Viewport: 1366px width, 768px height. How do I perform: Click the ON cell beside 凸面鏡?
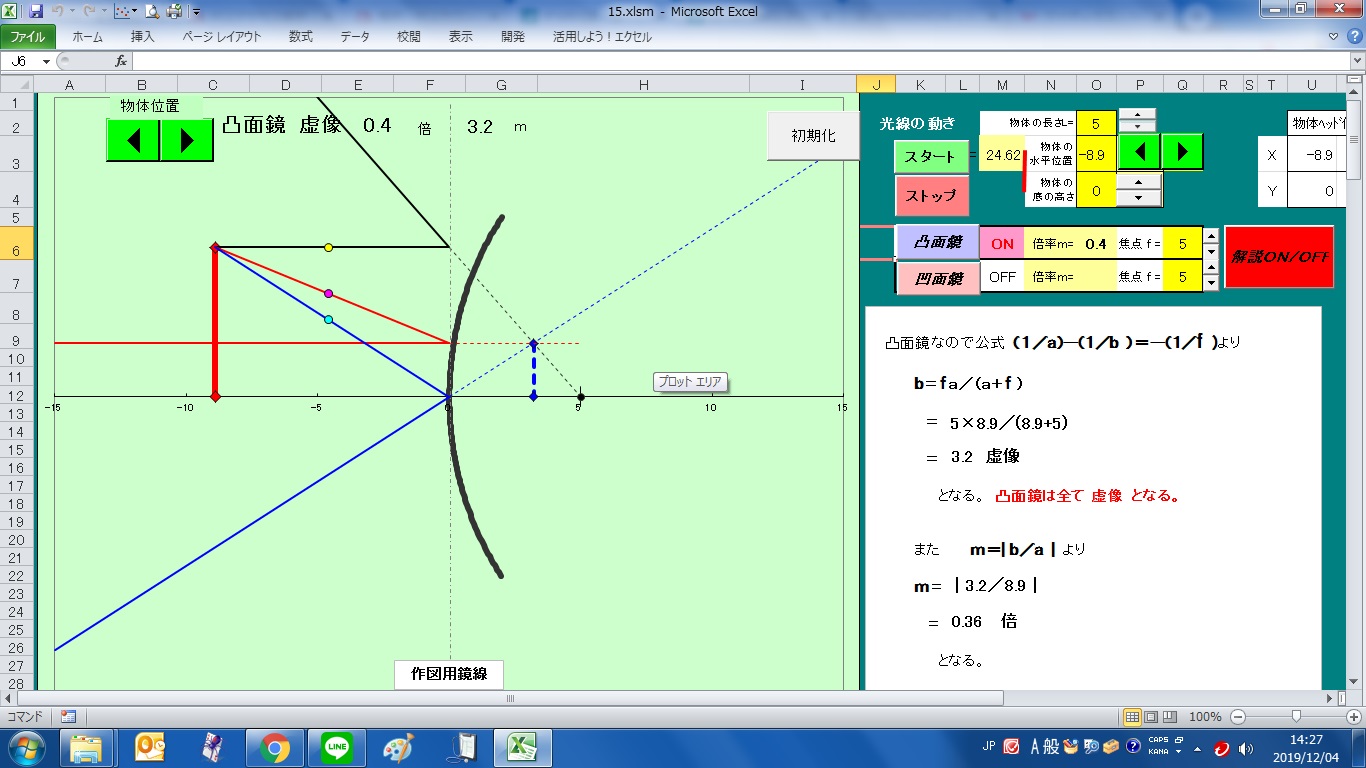pos(1002,244)
